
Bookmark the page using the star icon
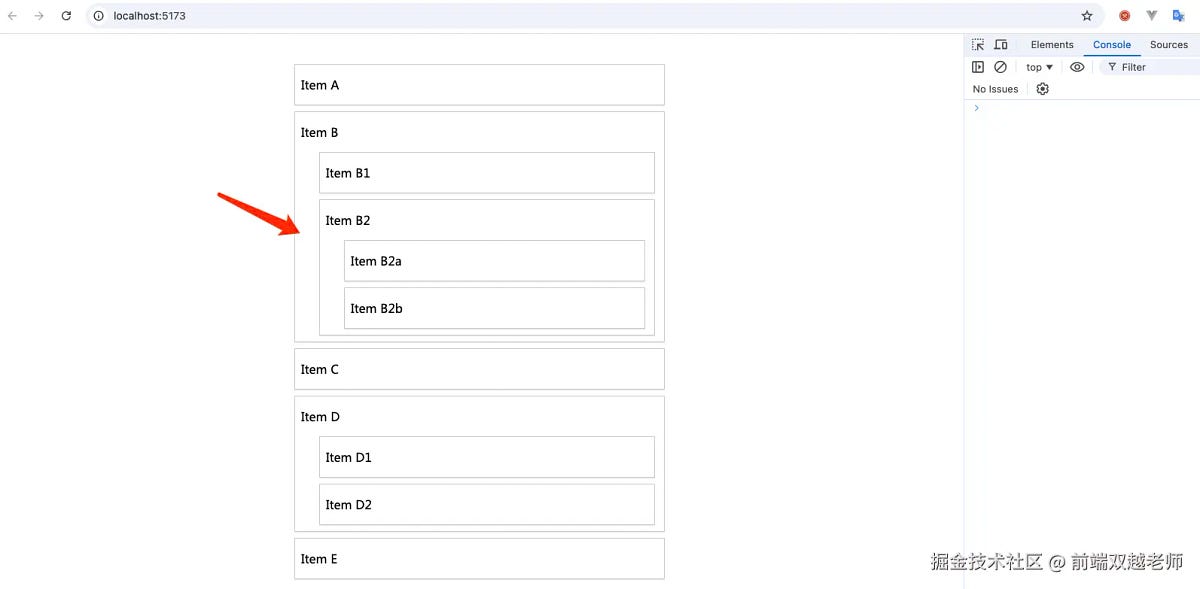coord(1087,16)
